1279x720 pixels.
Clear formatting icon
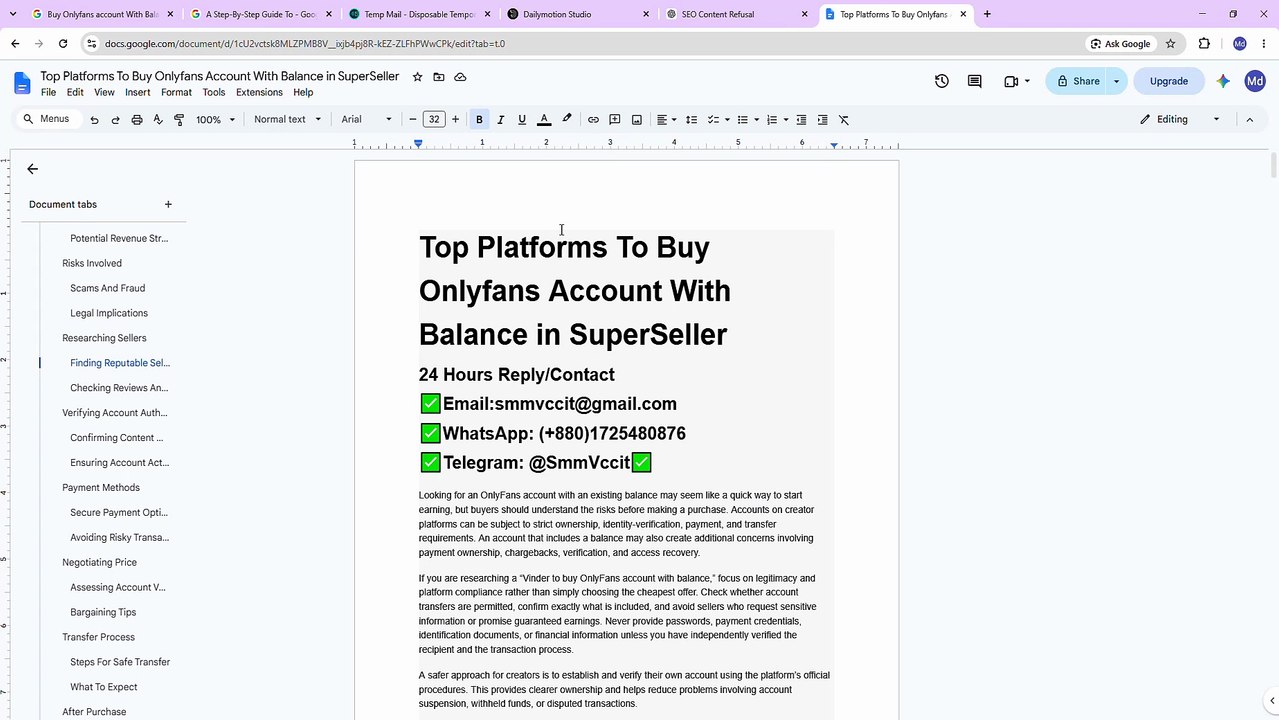[844, 120]
